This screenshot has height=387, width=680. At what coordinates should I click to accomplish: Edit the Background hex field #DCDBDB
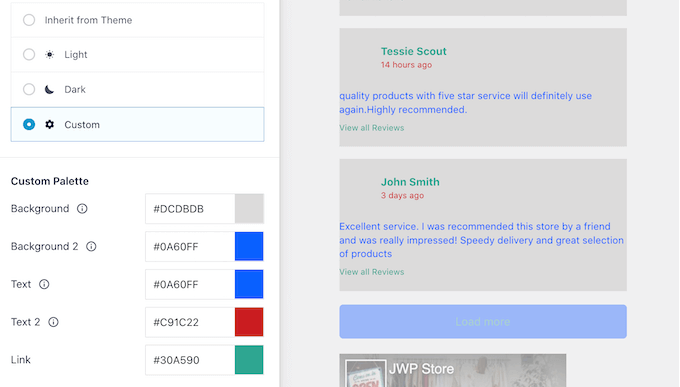pyautogui.click(x=190, y=209)
